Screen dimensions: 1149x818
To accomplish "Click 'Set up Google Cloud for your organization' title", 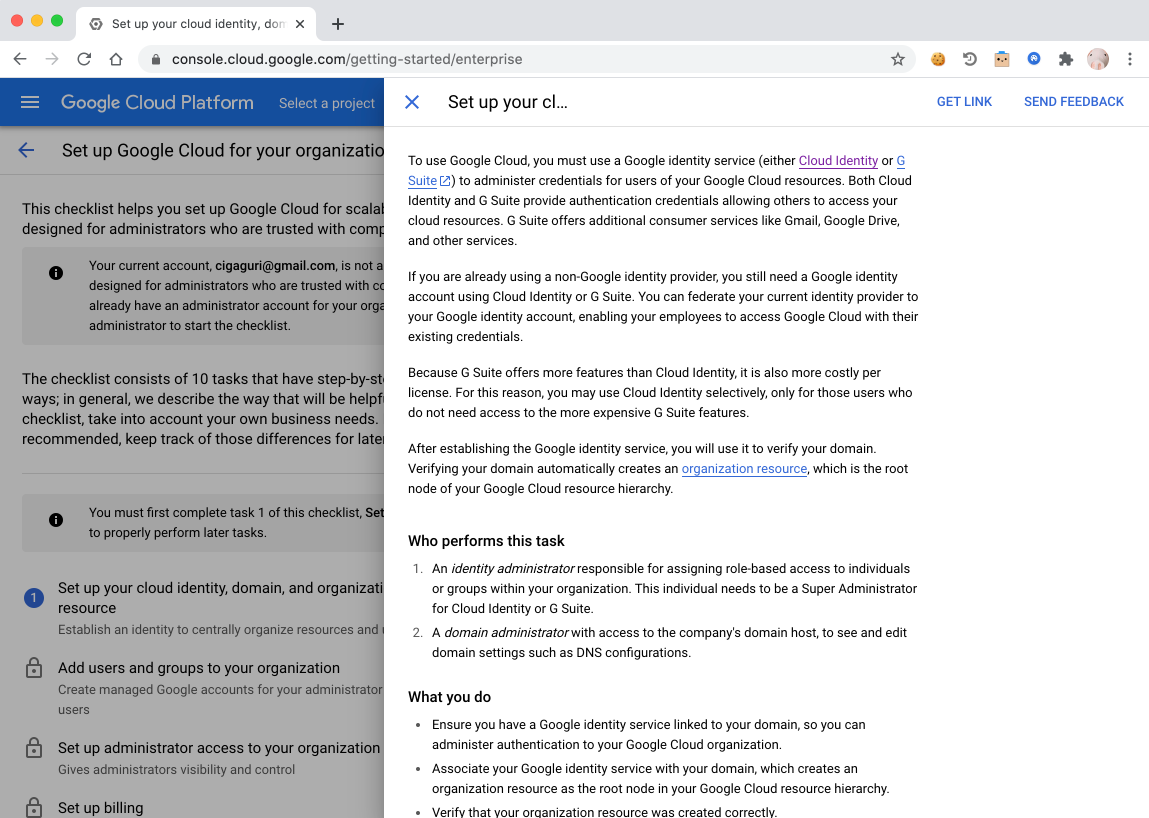I will point(223,150).
